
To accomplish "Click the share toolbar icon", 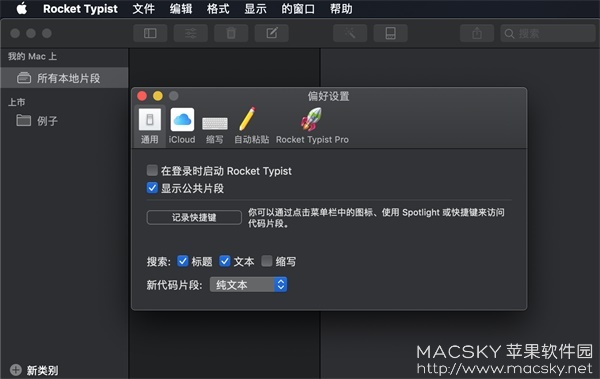I will pyautogui.click(x=477, y=33).
